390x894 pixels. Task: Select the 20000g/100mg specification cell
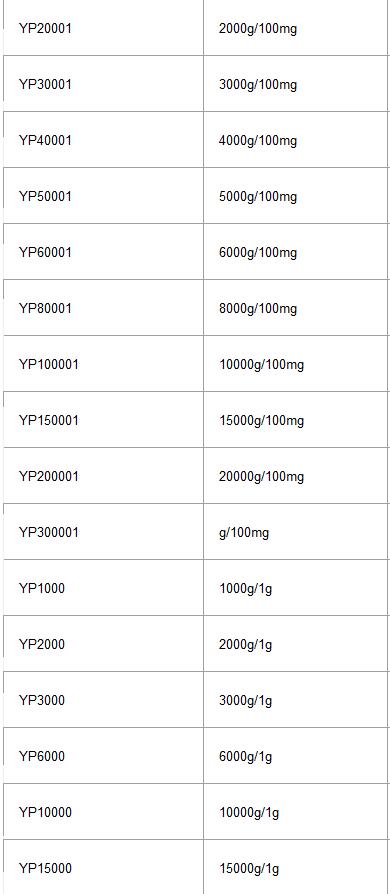click(x=296, y=476)
